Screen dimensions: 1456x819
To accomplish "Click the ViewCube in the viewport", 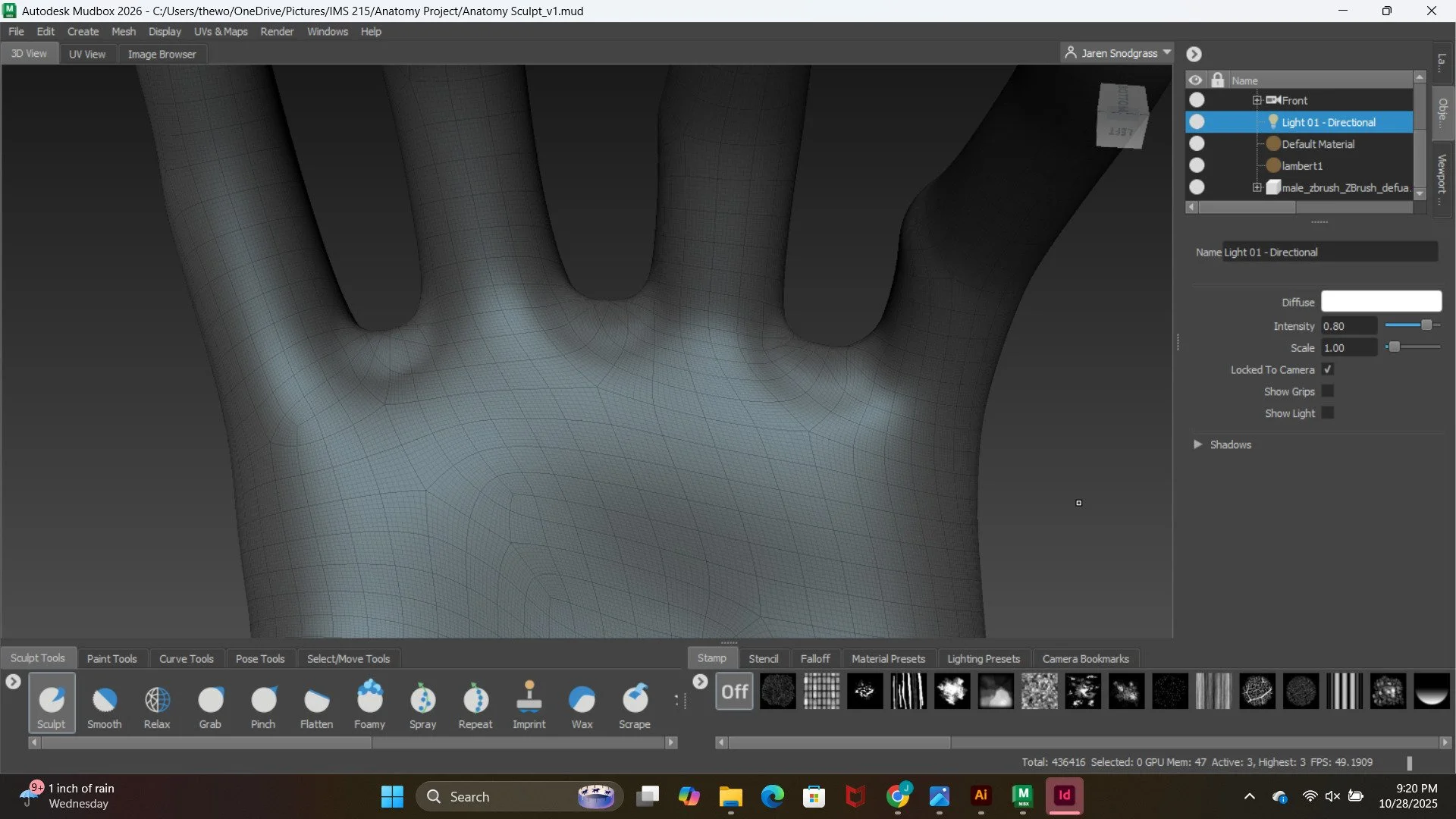I will point(1122,116).
